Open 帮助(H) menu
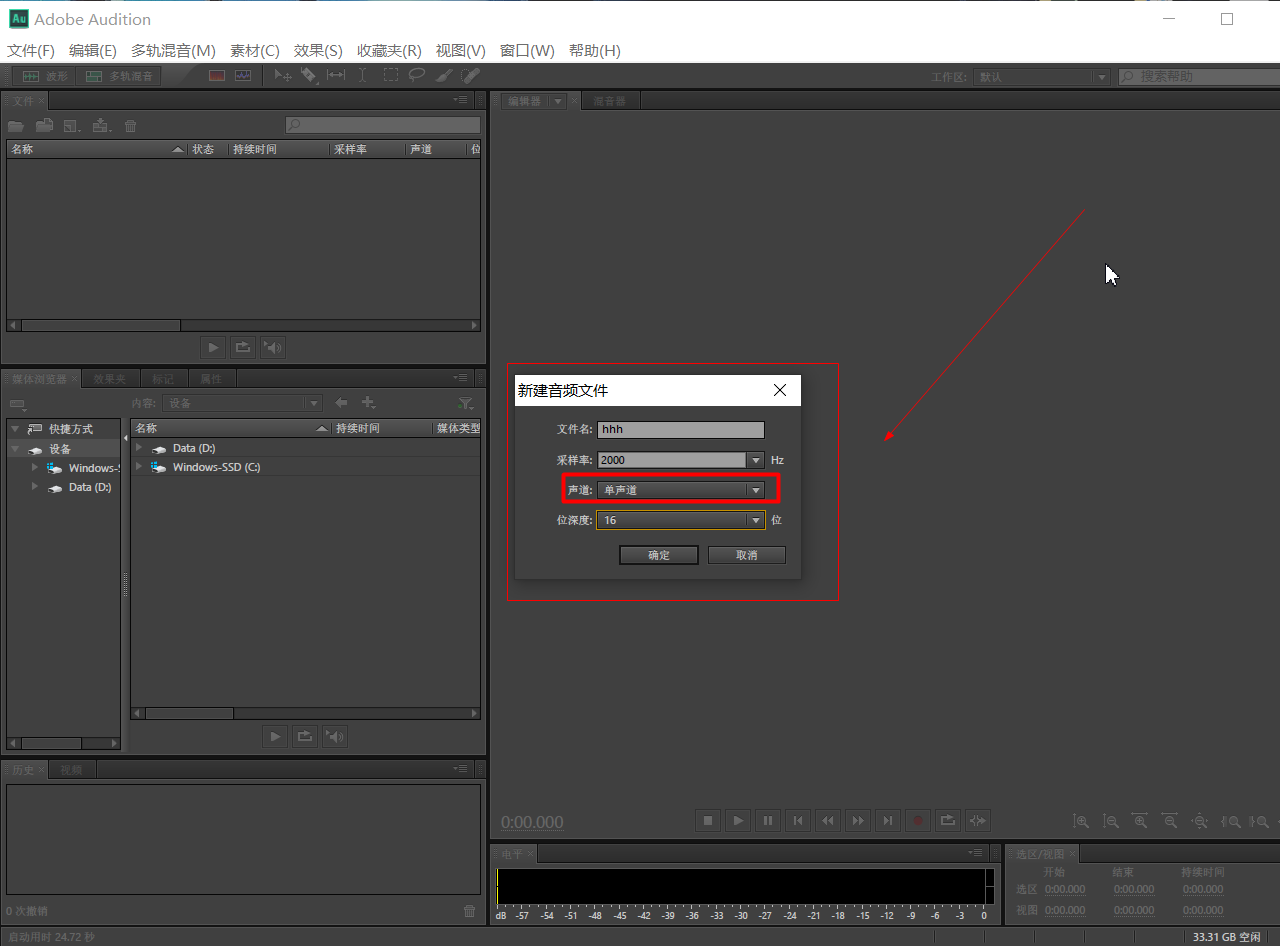The width and height of the screenshot is (1280, 946). 594,50
